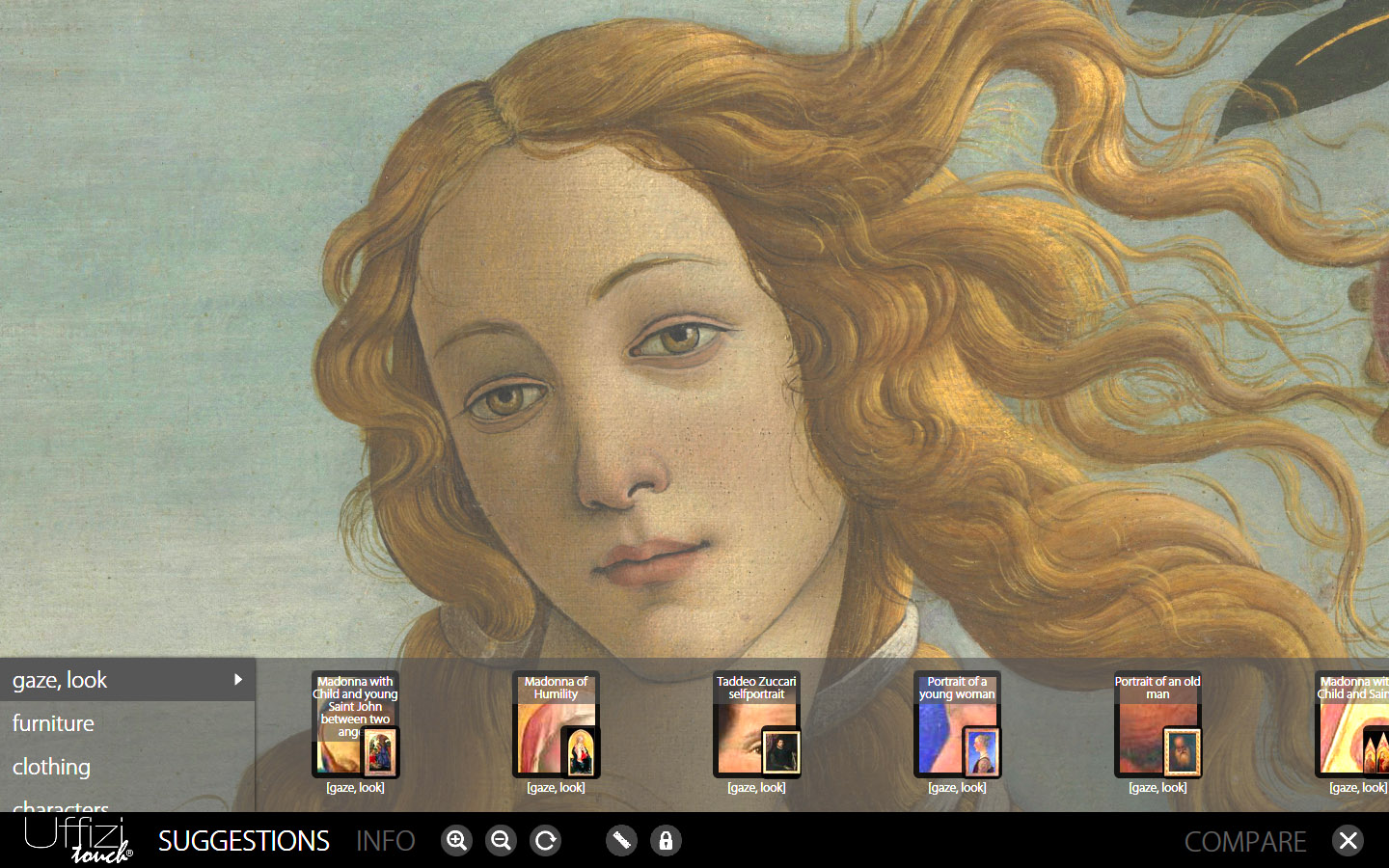The image size is (1389, 868).
Task: Open the Taddeo Zuccari selfportrait thumbnail
Action: 756,724
